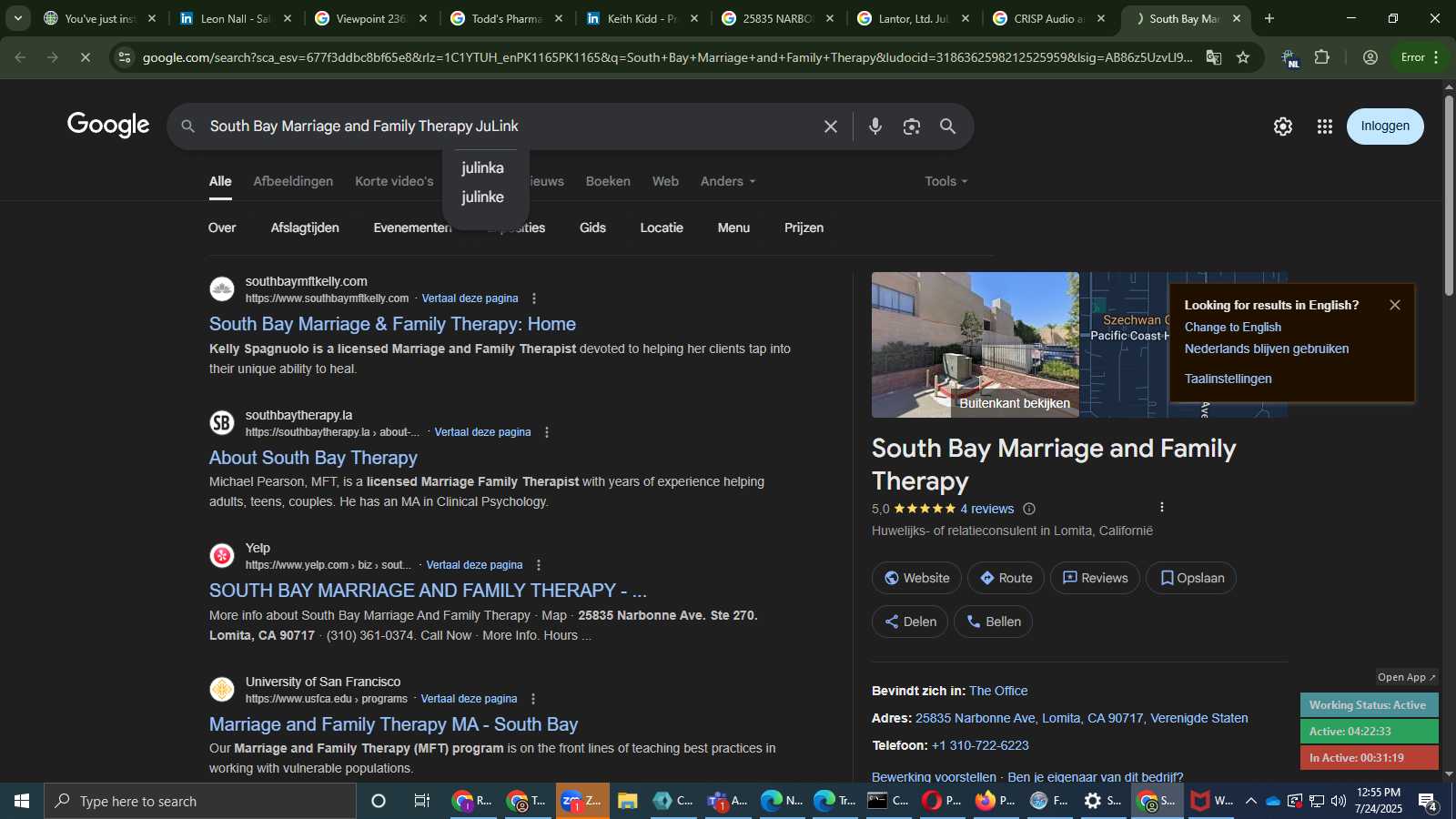Open Google quick settings gear
This screenshot has width=1456, height=819.
[1283, 126]
